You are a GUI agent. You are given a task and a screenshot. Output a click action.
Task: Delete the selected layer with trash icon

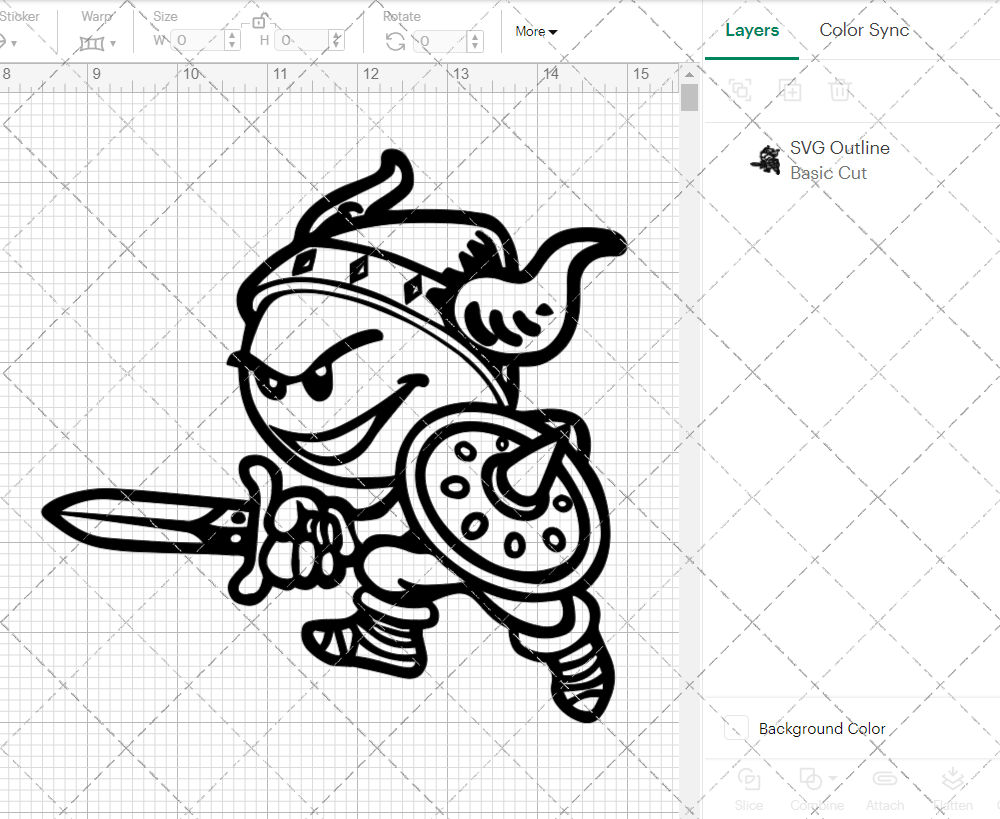840,90
